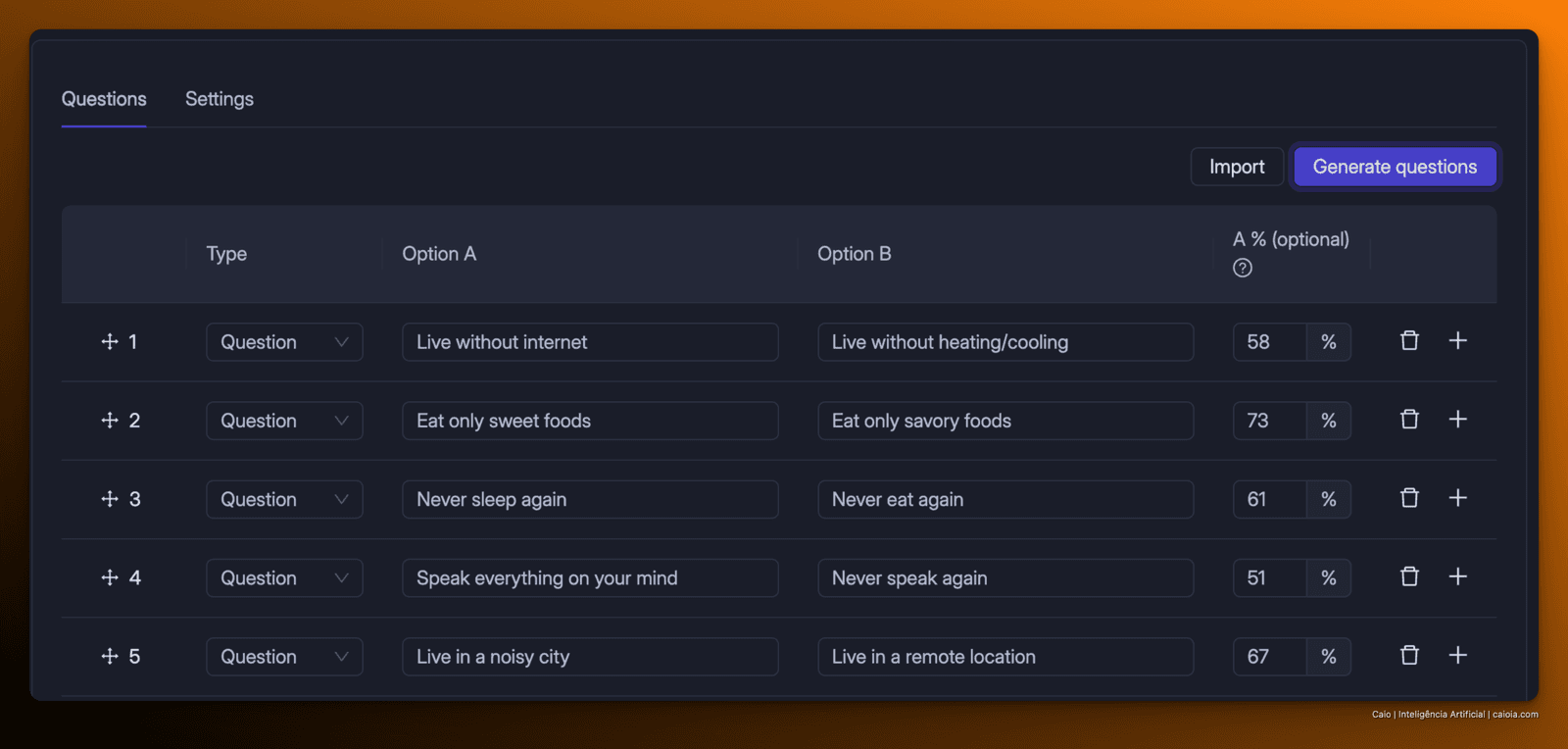Remove row 5 with trash icon
Viewport: 1568px width, 749px height.
1409,655
